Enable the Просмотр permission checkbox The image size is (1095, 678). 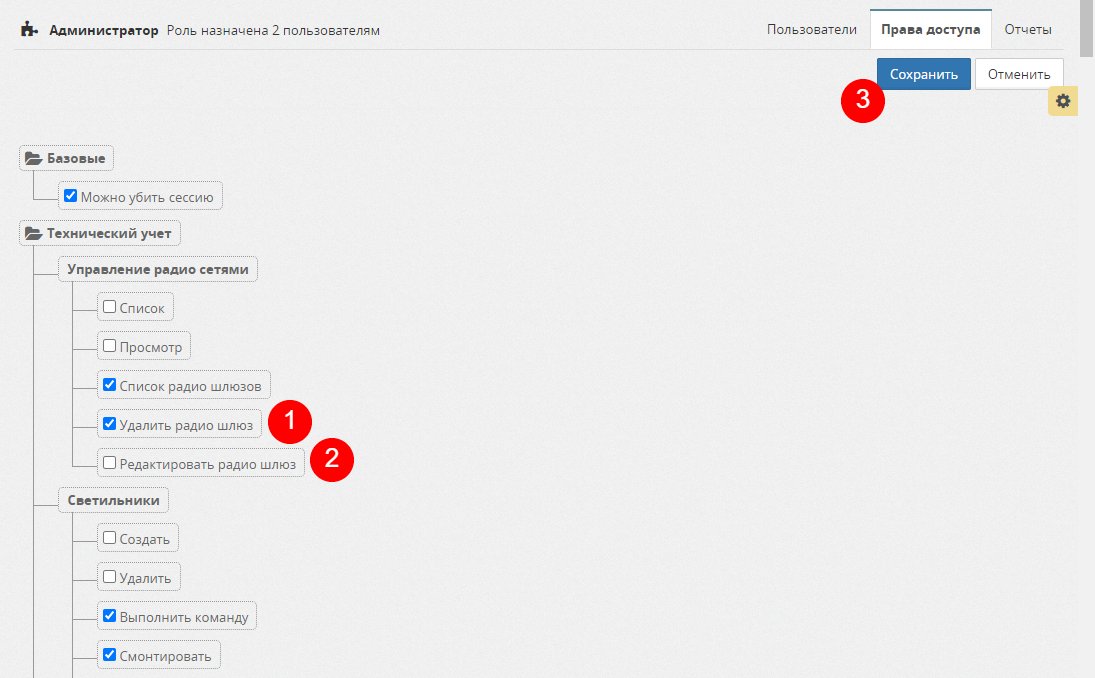(110, 346)
